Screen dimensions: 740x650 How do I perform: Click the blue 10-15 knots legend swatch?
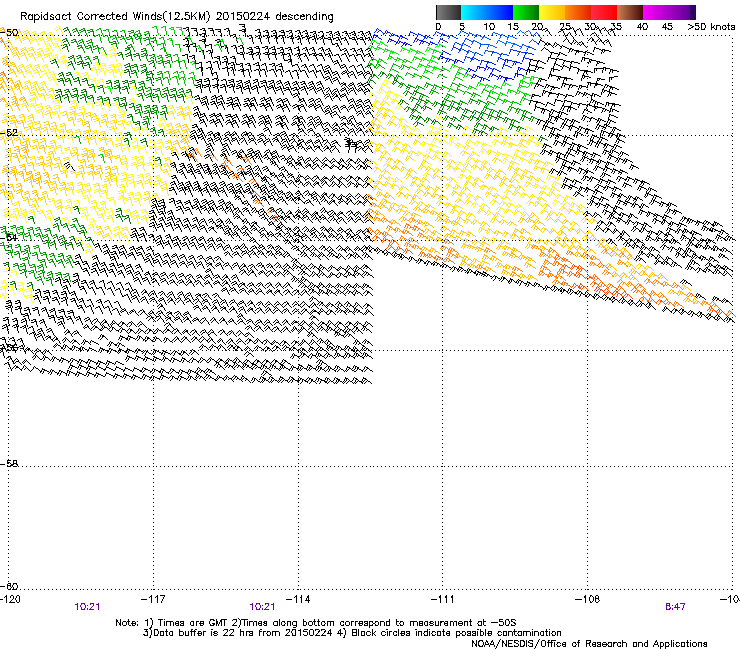click(500, 12)
